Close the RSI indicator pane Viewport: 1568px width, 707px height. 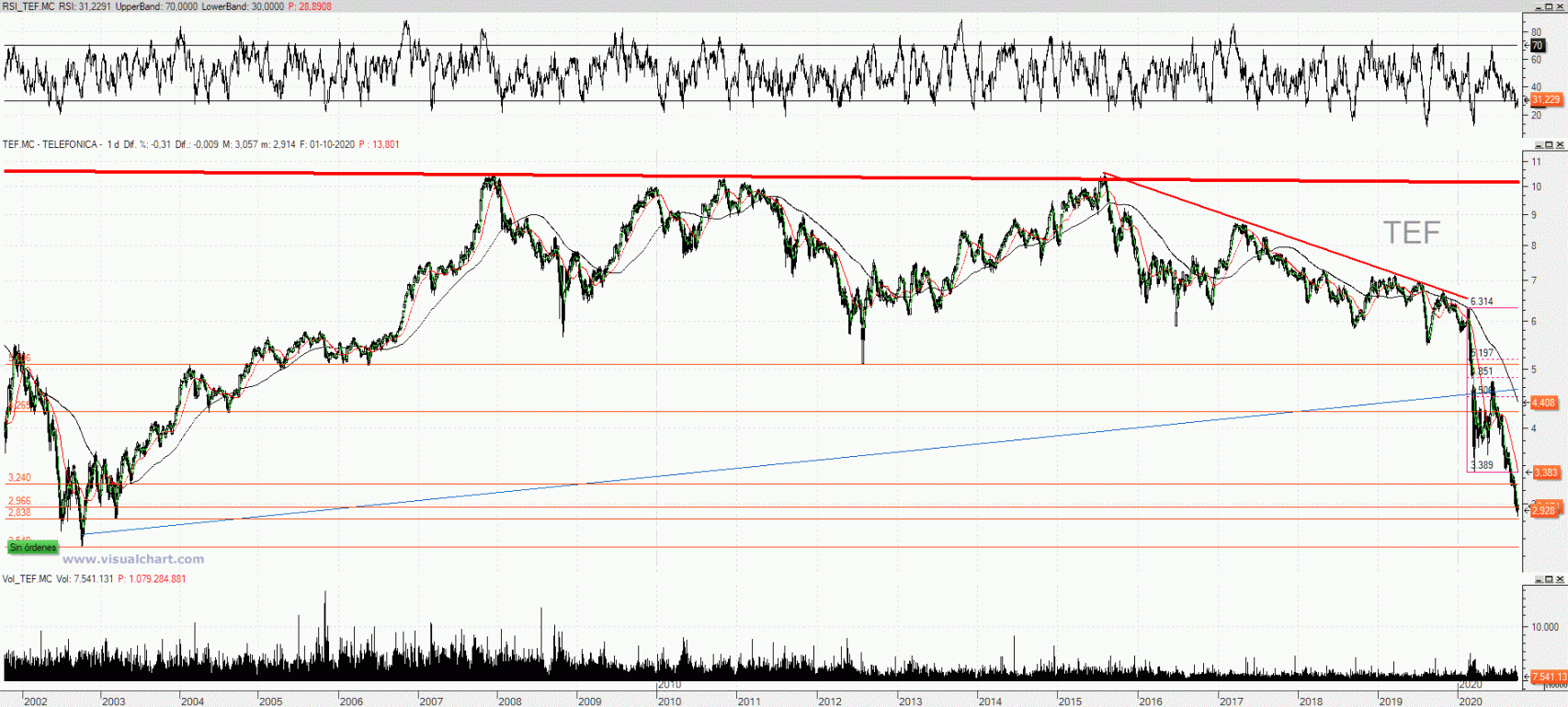pos(1560,6)
